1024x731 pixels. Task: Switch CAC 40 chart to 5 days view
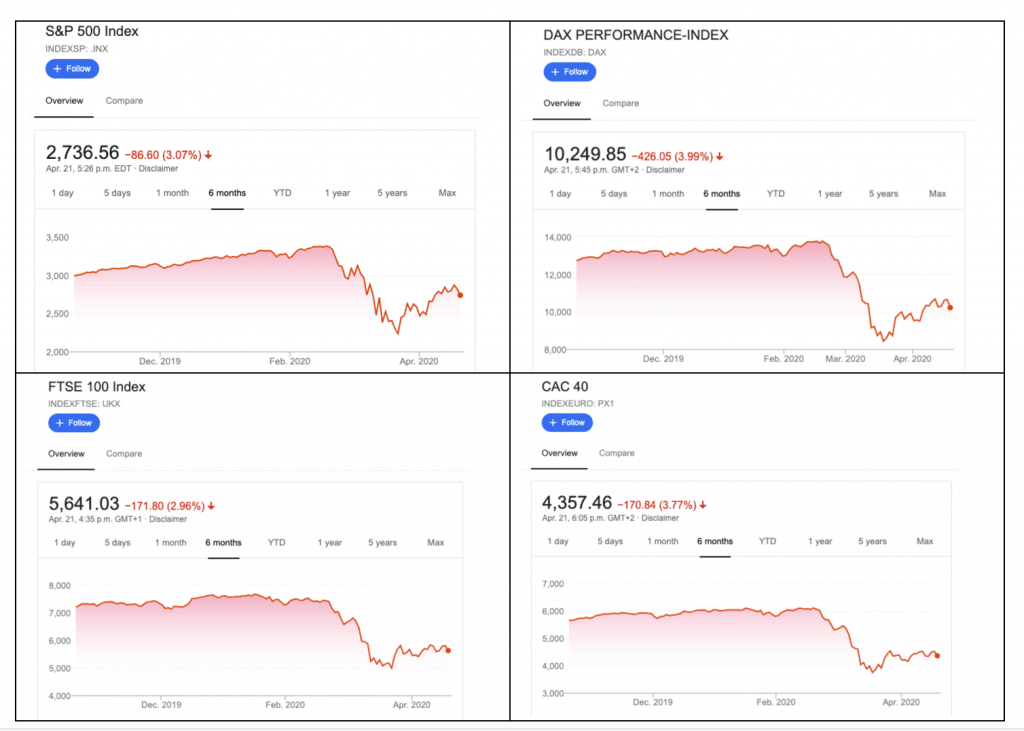click(x=611, y=541)
